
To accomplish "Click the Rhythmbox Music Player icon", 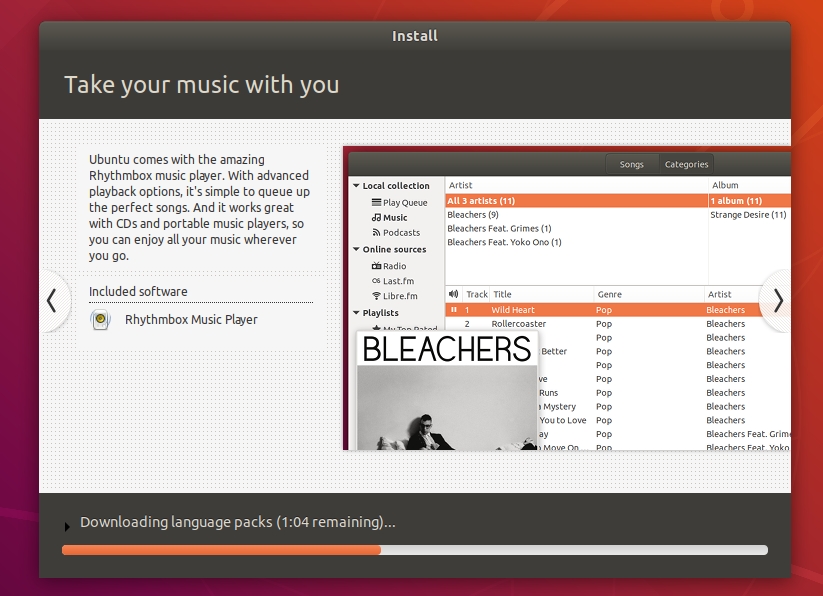I will (x=100, y=320).
